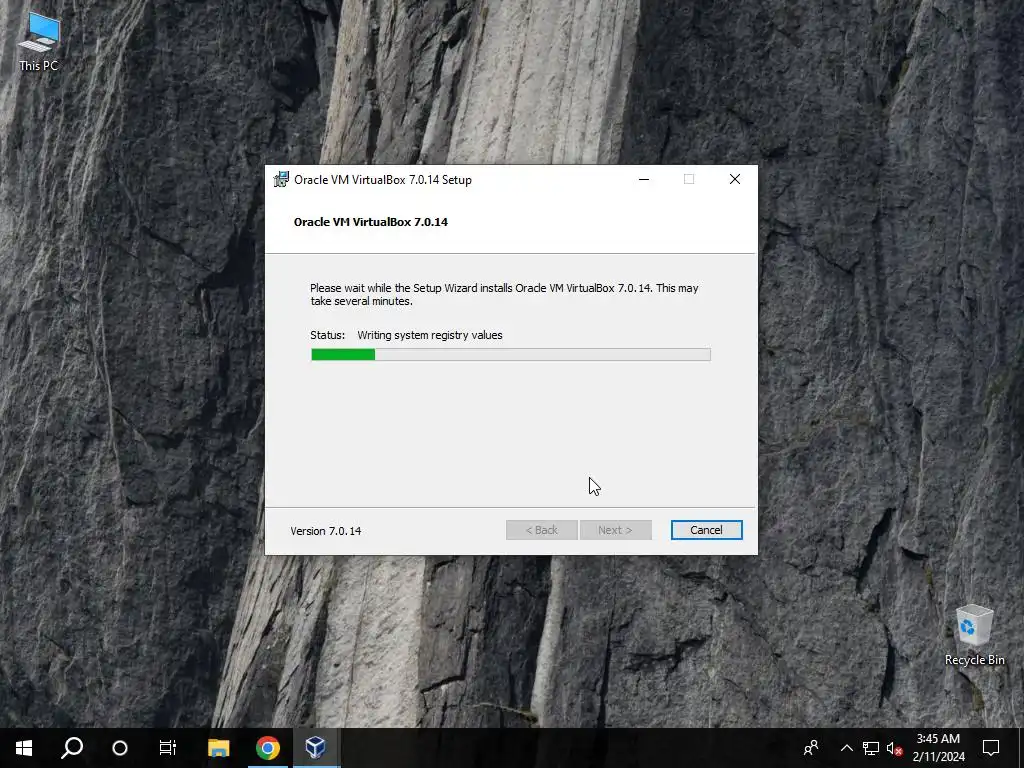The image size is (1024, 768).
Task: Minimize the VirtualBox Setup window
Action: [x=644, y=180]
